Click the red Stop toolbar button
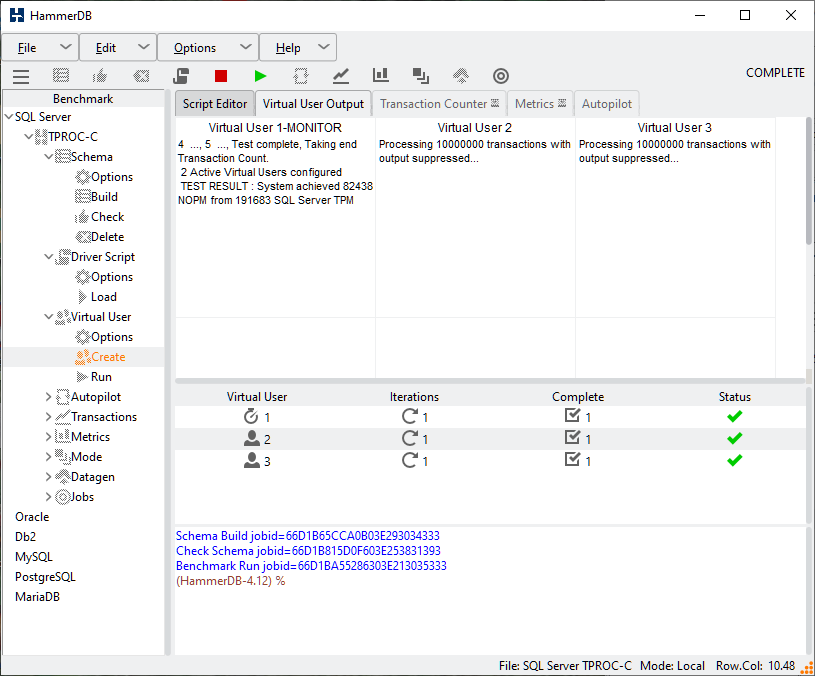Screen dimensions: 815x676 pyautogui.click(x=221, y=76)
